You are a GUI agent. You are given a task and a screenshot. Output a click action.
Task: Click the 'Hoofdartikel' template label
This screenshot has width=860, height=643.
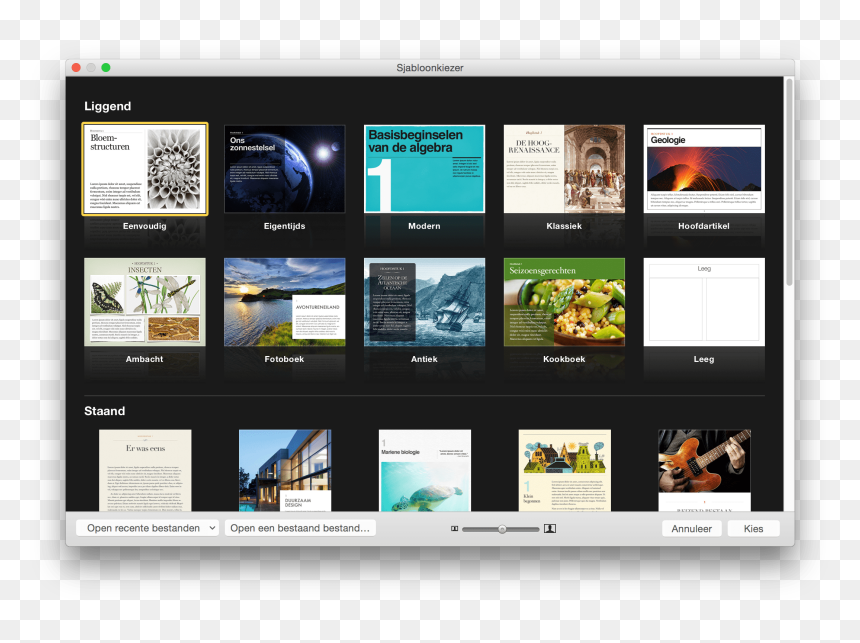704,226
